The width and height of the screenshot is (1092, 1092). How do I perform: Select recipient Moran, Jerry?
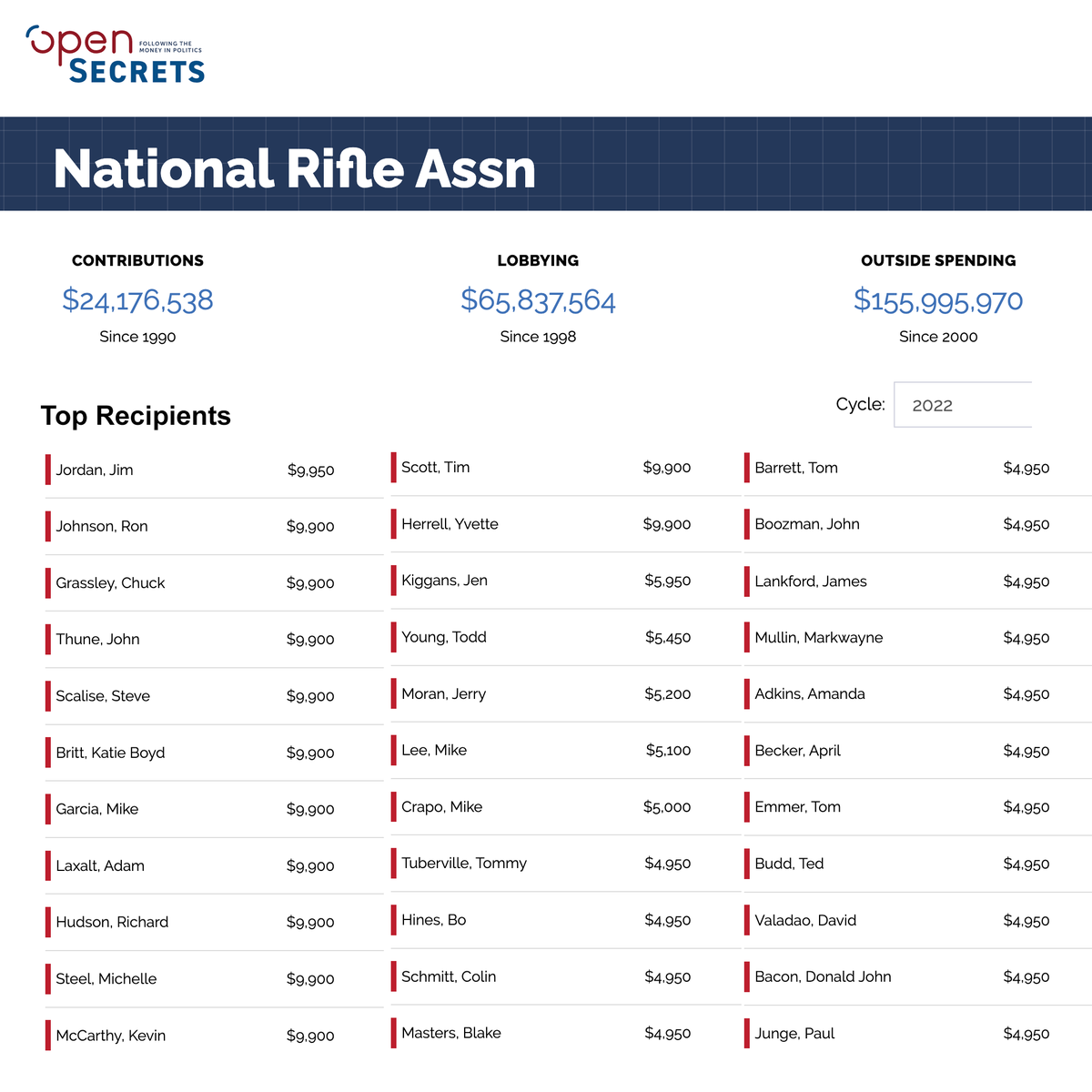pyautogui.click(x=443, y=693)
